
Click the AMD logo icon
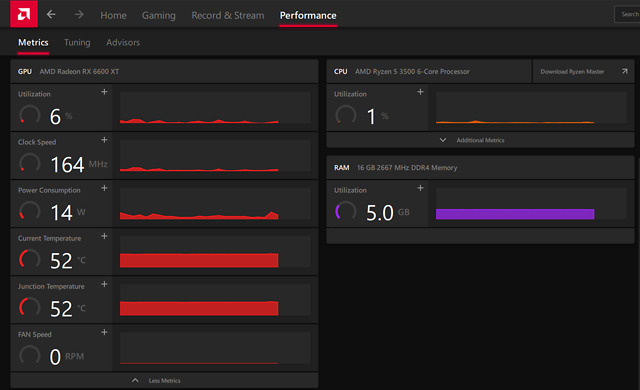coord(24,14)
